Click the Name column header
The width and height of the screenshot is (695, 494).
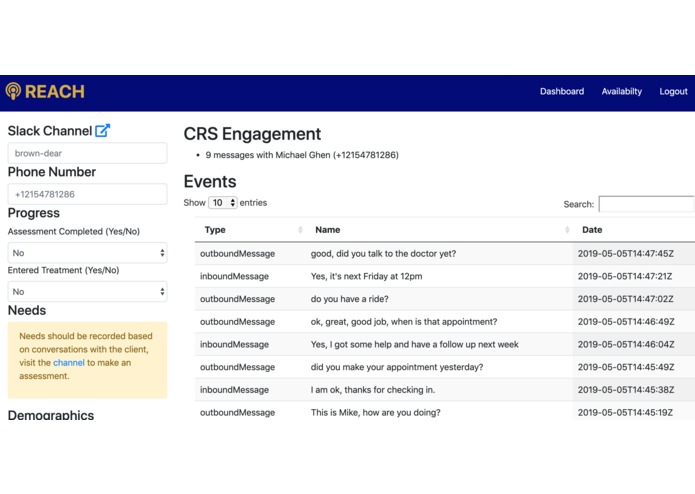coord(439,229)
